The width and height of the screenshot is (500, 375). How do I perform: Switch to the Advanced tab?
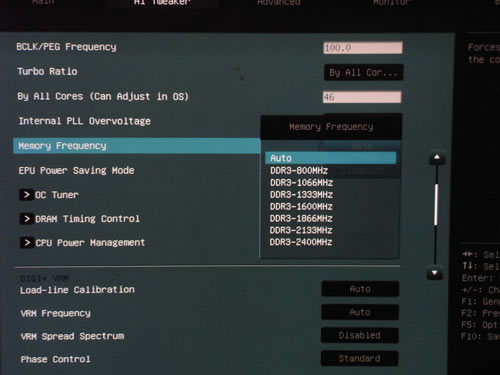(x=279, y=3)
